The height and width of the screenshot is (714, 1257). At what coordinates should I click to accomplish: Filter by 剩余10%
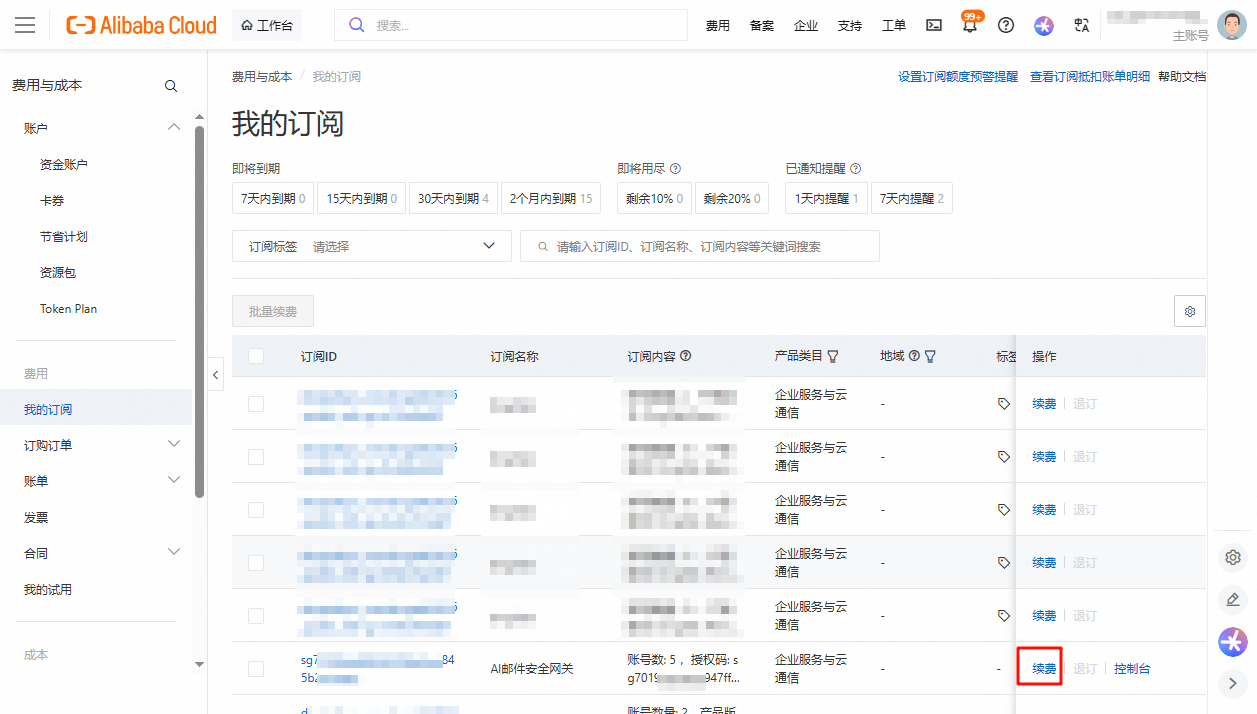click(x=654, y=198)
